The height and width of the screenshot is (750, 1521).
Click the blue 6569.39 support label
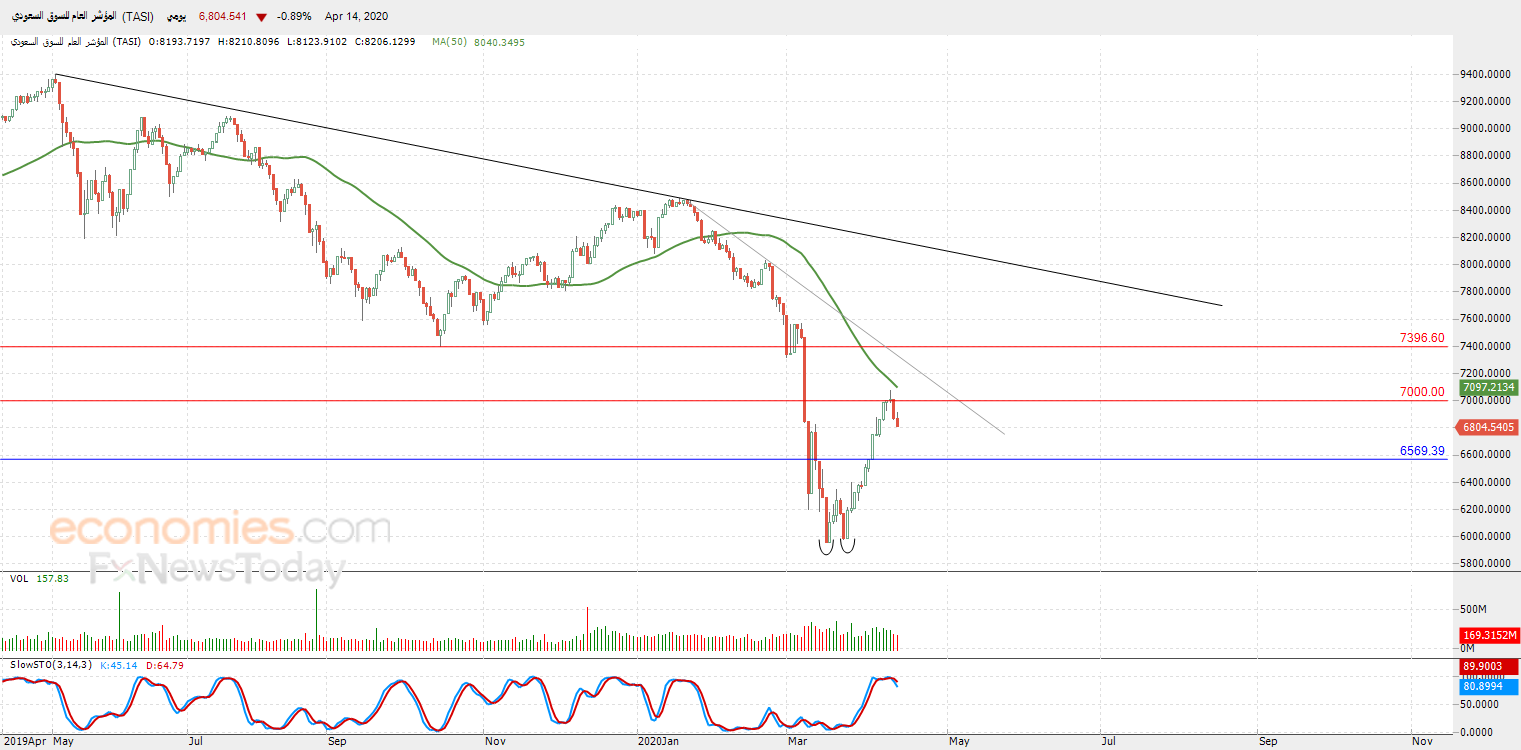1422,451
